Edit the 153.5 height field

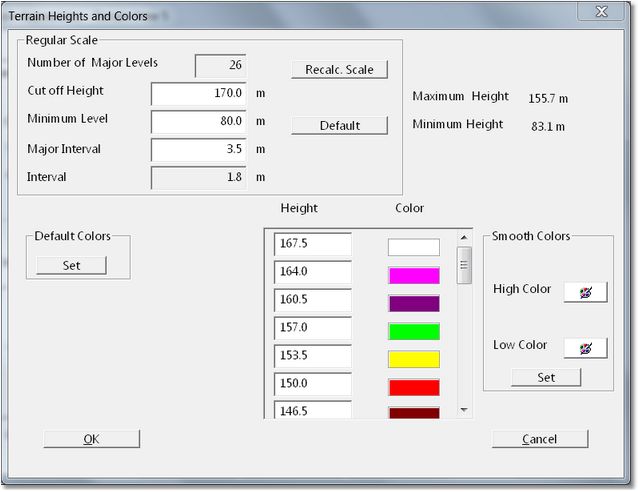point(313,356)
